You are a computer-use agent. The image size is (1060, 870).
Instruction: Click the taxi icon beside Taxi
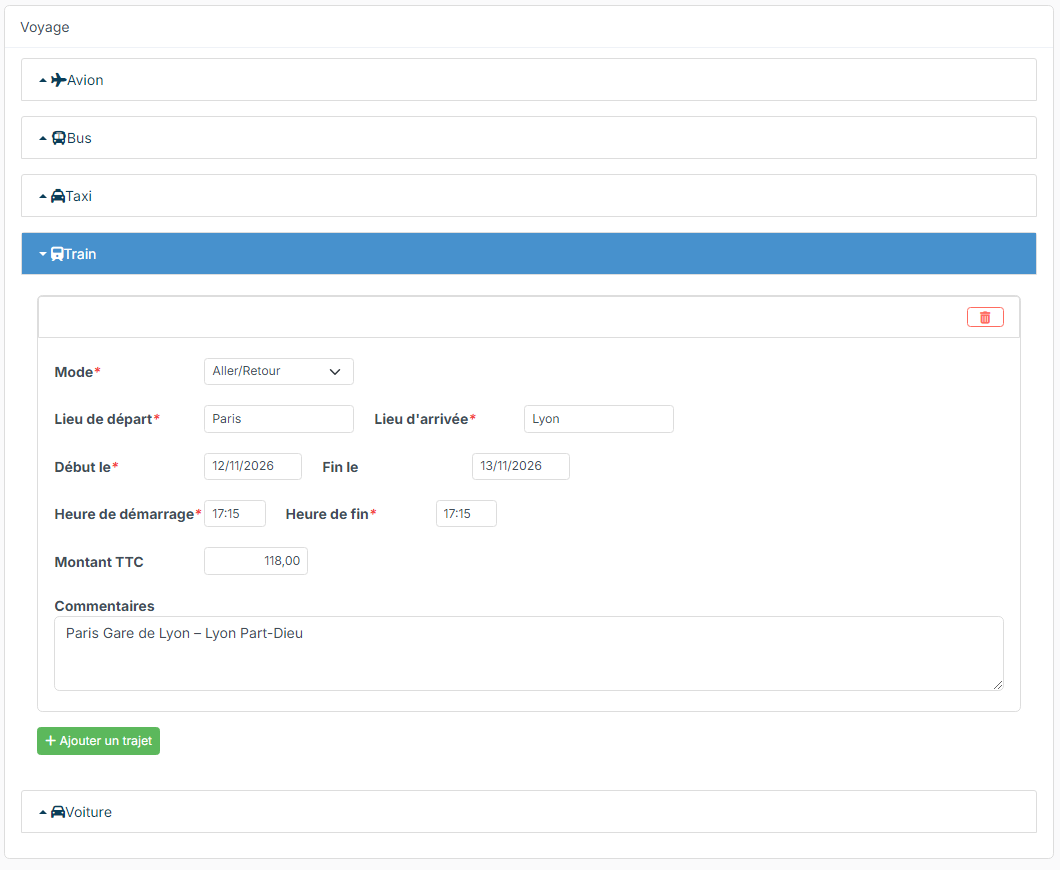(58, 196)
